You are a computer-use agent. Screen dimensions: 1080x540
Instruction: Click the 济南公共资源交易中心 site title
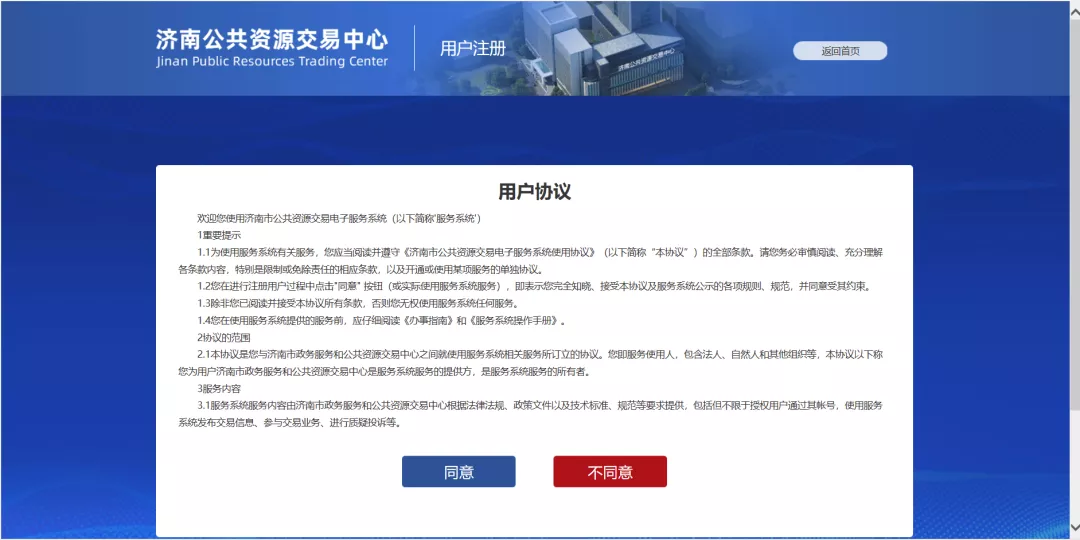tap(271, 39)
